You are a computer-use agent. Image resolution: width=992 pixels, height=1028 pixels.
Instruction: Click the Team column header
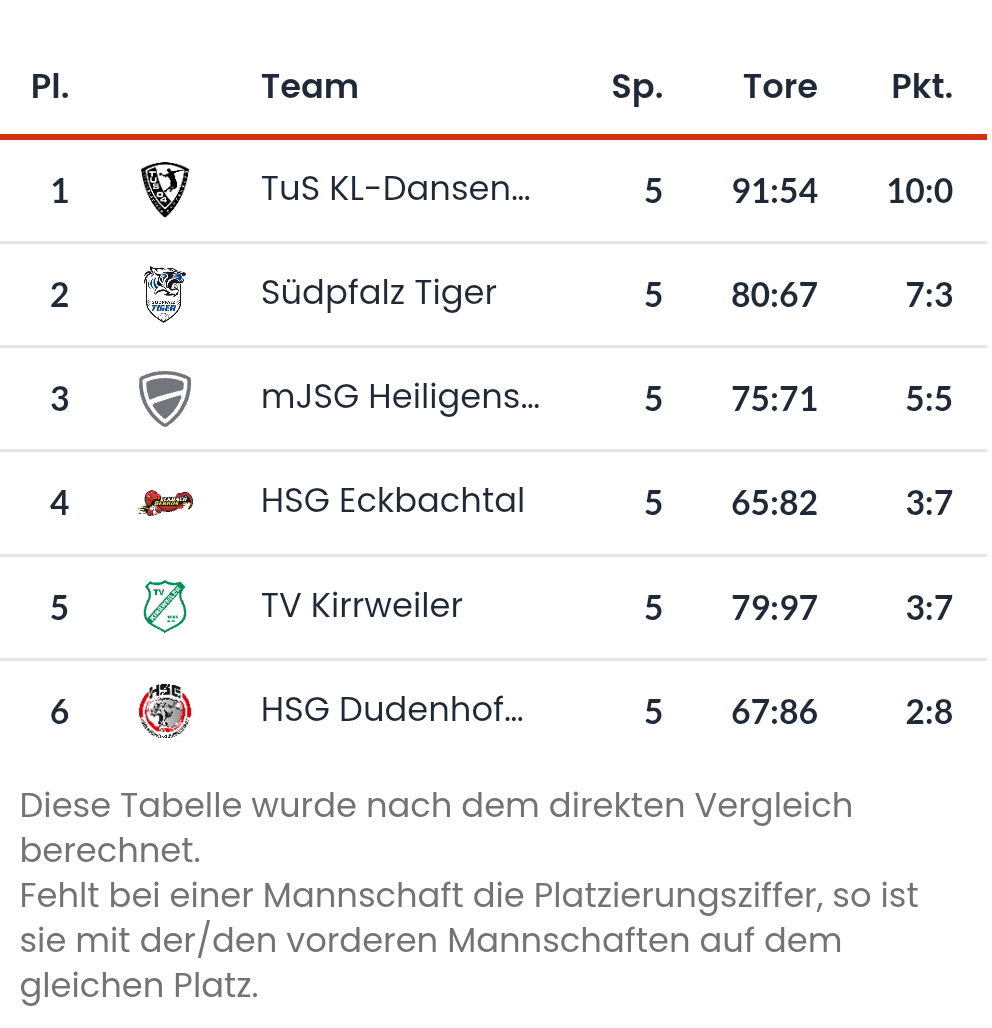click(x=309, y=87)
